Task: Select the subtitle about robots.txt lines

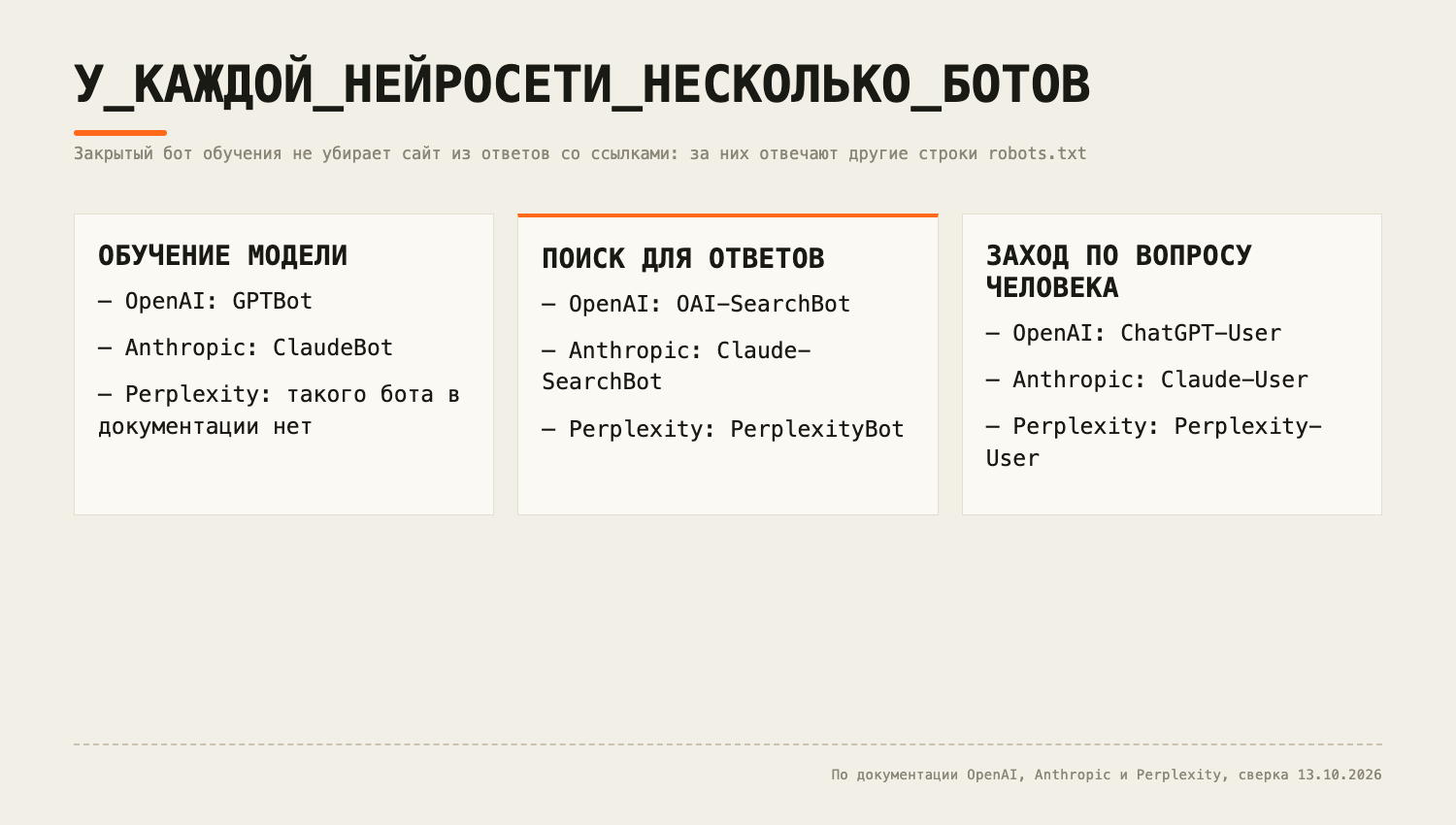Action: click(580, 153)
